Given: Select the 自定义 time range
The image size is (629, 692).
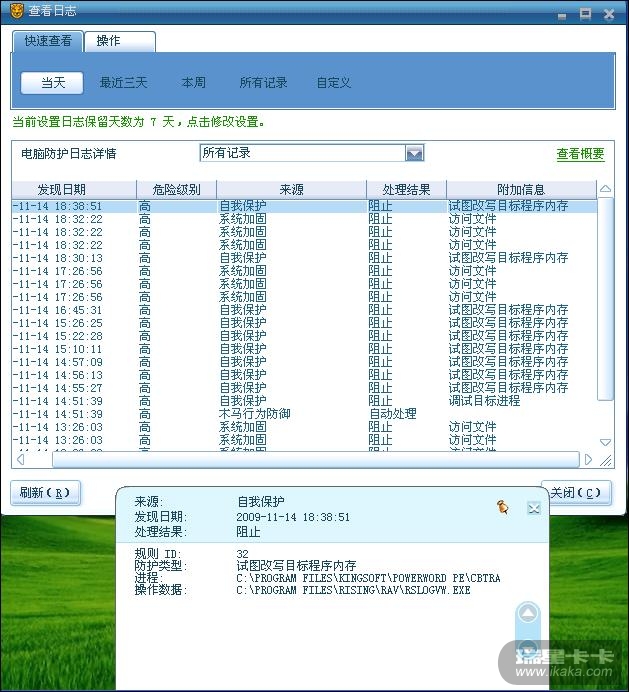Looking at the screenshot, I should 334,83.
